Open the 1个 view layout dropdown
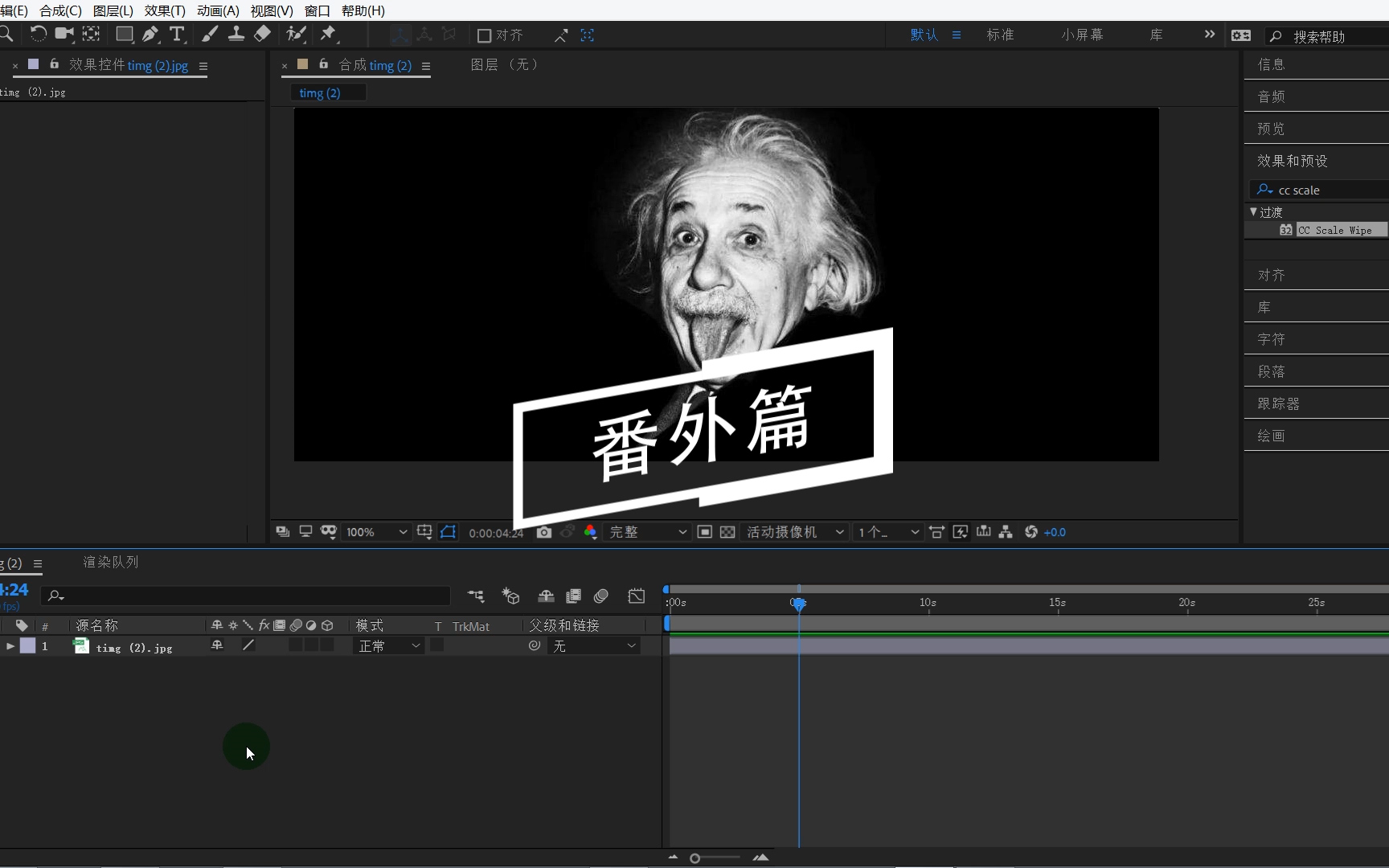Image resolution: width=1389 pixels, height=868 pixels. 888,532
